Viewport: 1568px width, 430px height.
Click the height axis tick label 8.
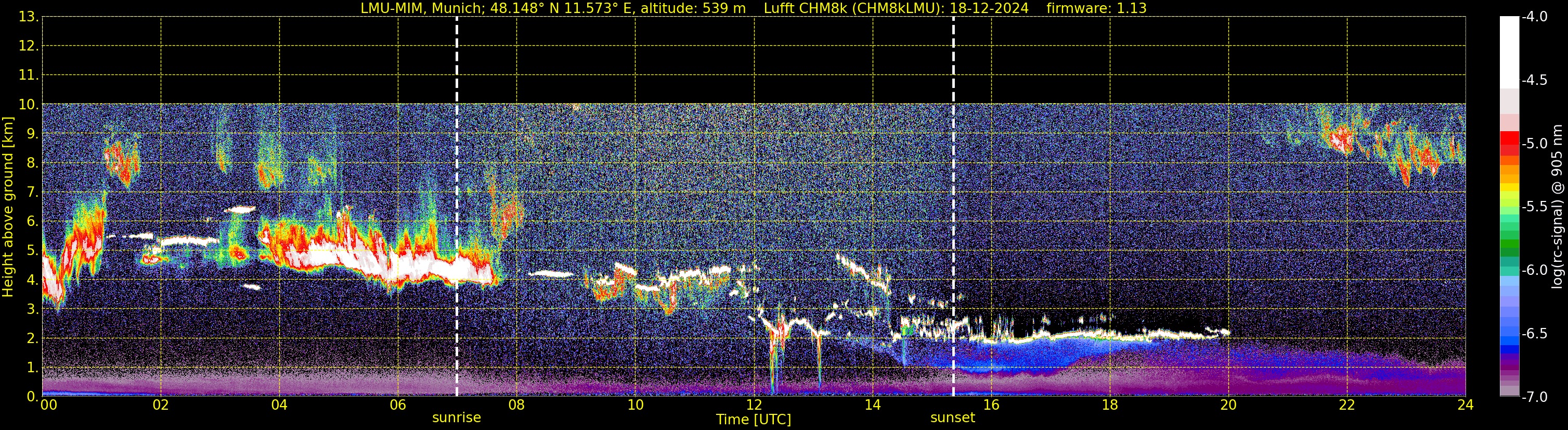pos(32,163)
